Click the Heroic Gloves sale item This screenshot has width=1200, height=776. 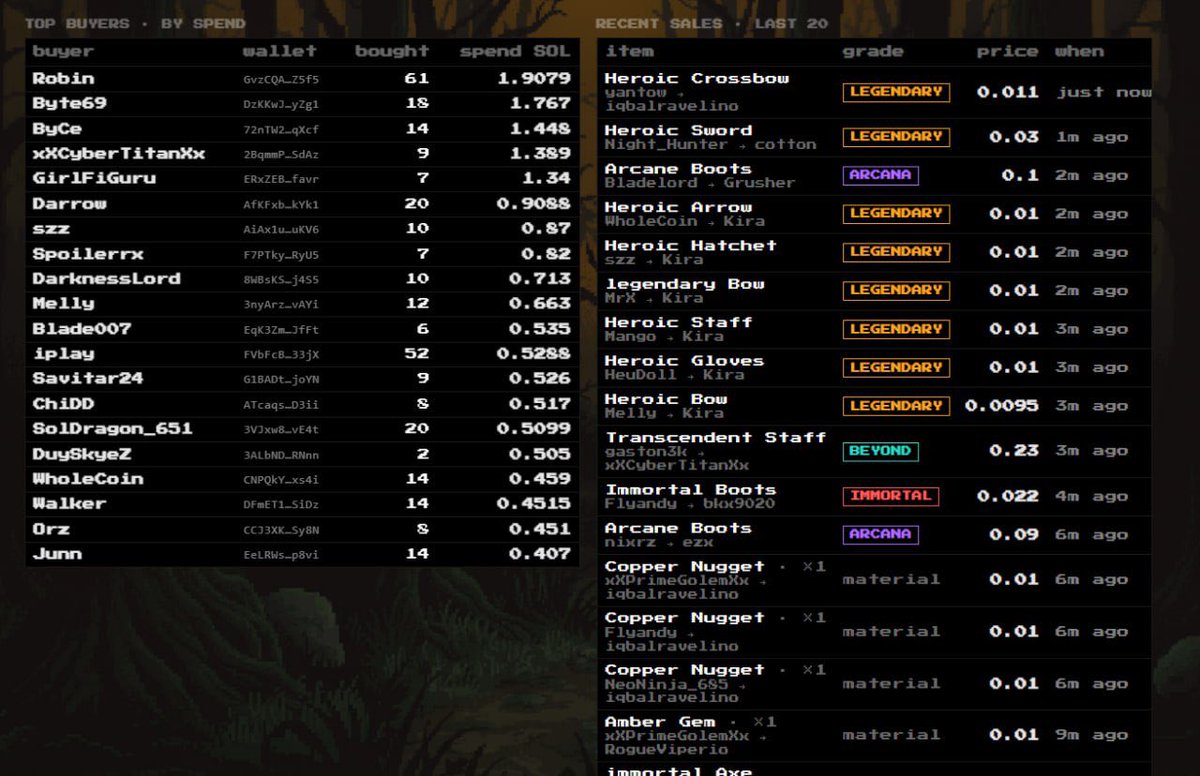click(x=685, y=361)
